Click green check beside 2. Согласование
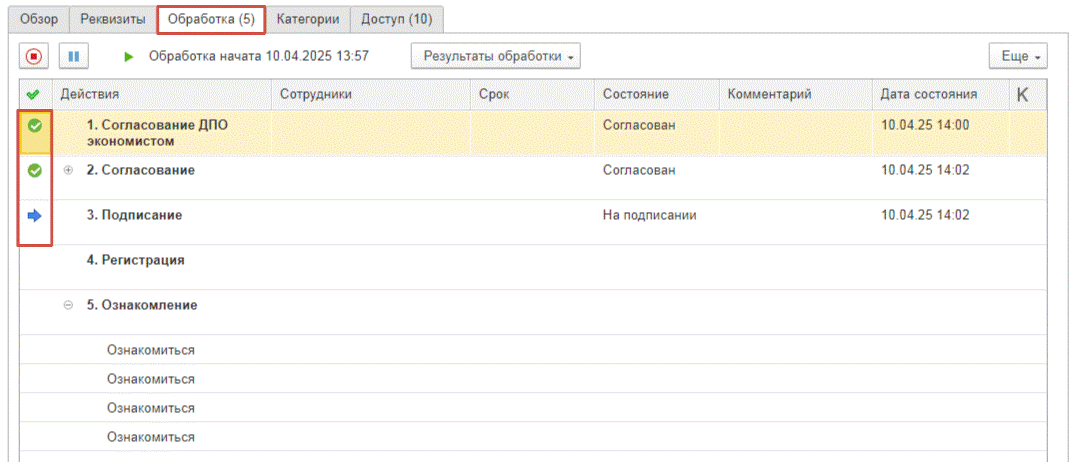The image size is (1079, 462). [34, 171]
